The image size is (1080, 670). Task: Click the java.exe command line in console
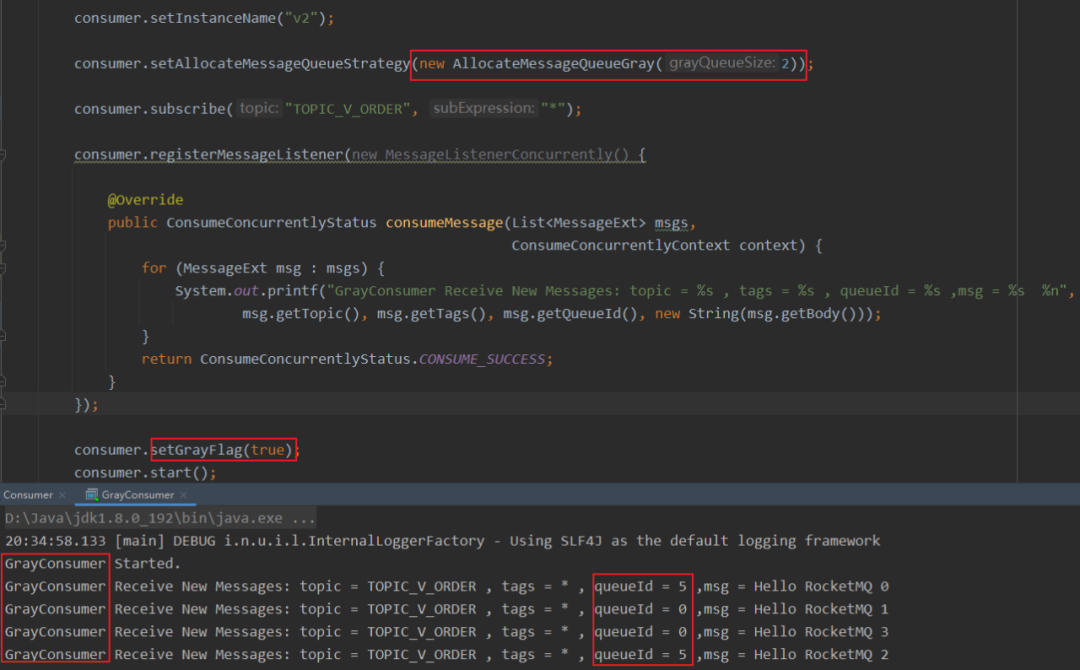(160, 518)
